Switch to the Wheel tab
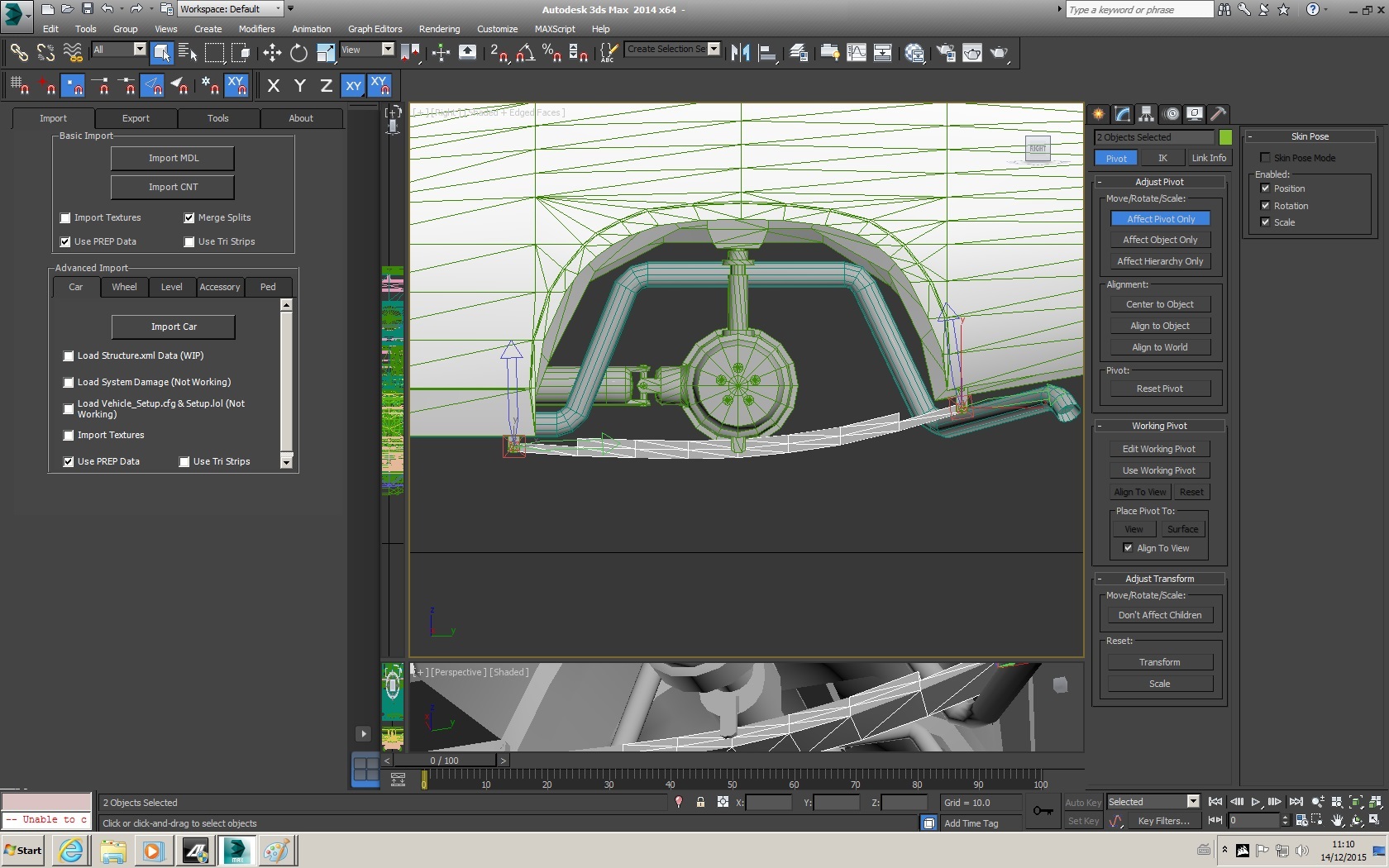1389x868 pixels. 124,287
